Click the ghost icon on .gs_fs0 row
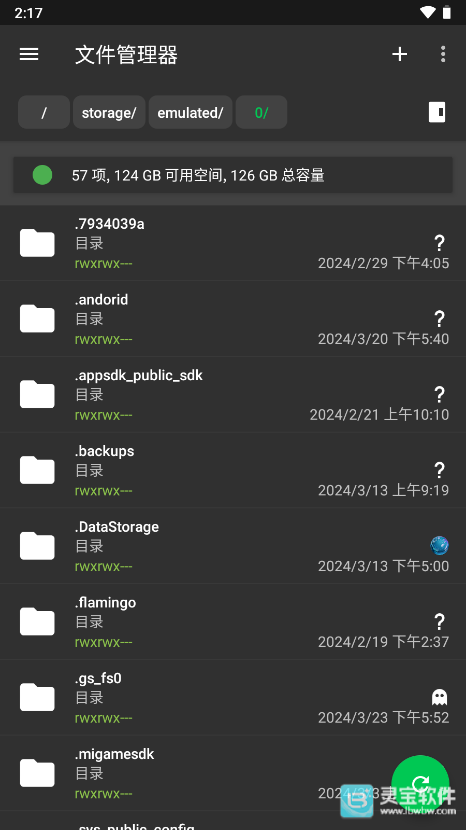The width and height of the screenshot is (466, 830). coord(440,697)
